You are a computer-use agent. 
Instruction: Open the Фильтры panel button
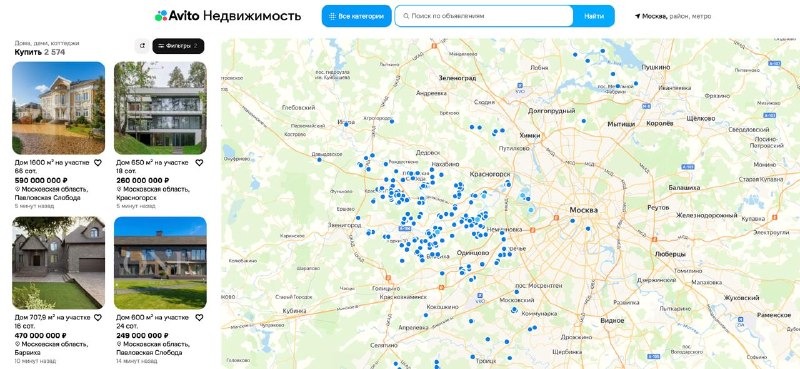178,46
